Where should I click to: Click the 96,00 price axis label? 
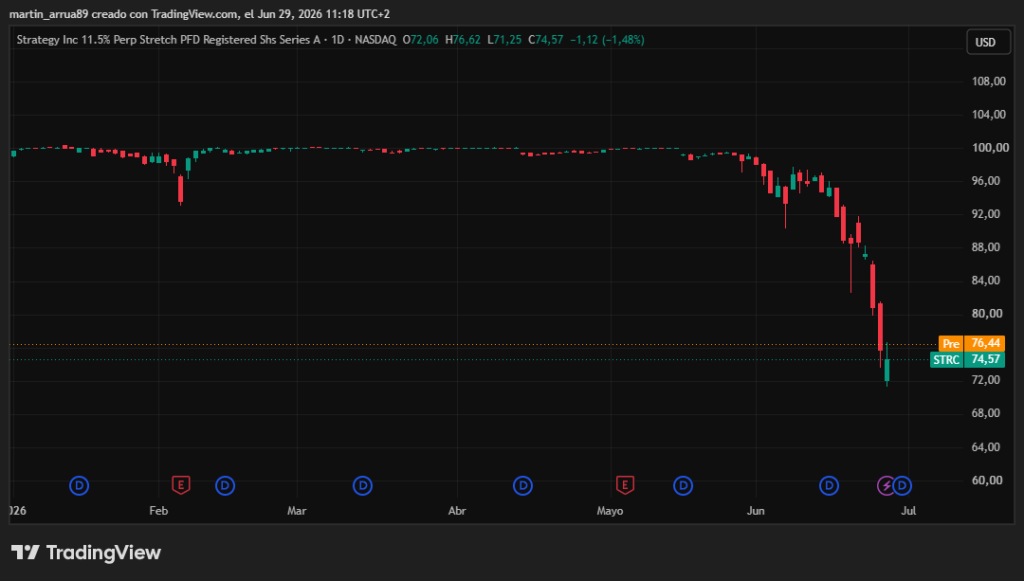(986, 181)
